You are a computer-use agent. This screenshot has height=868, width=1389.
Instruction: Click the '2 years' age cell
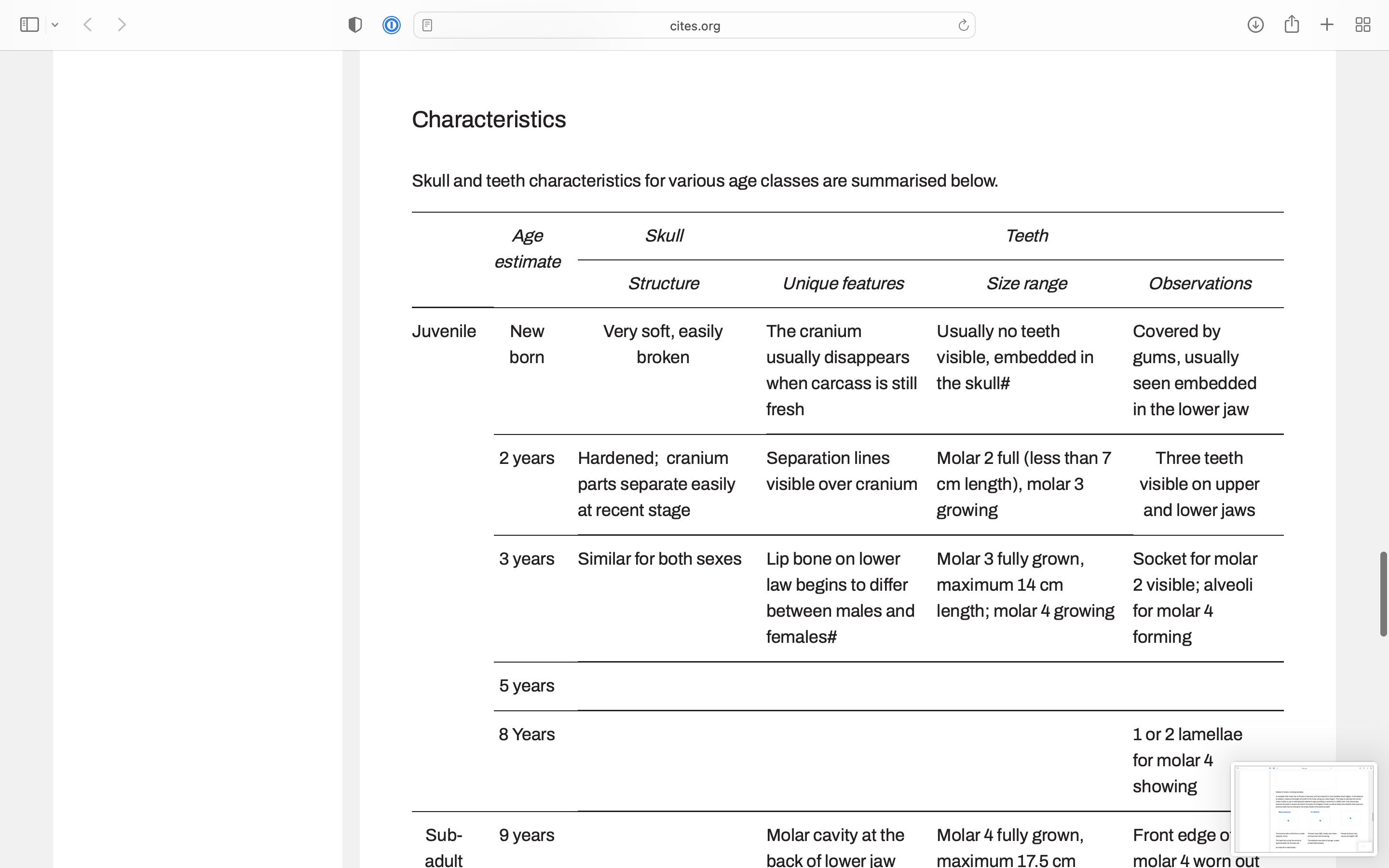click(526, 458)
